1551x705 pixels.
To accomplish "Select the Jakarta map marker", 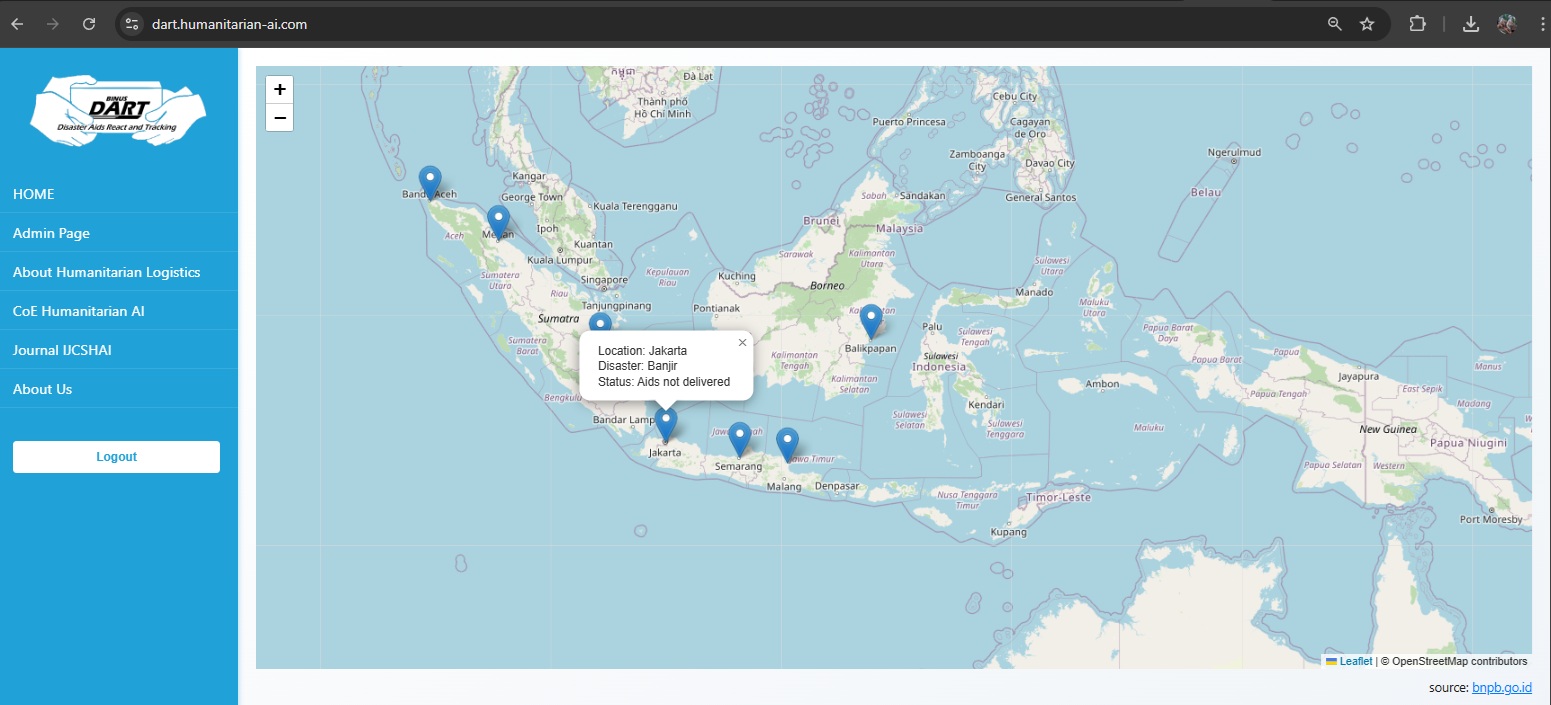I will 666,424.
